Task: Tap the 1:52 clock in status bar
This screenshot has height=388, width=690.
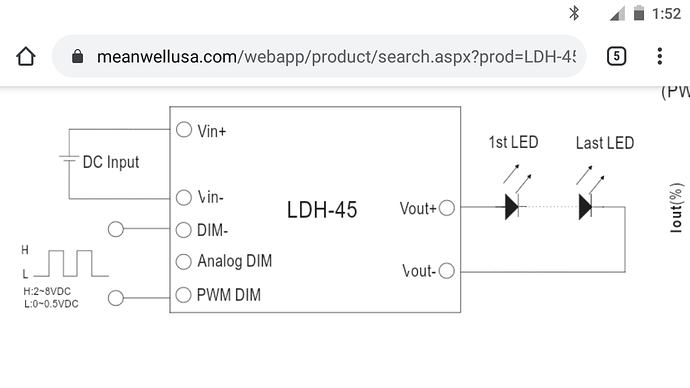Action: [x=666, y=14]
